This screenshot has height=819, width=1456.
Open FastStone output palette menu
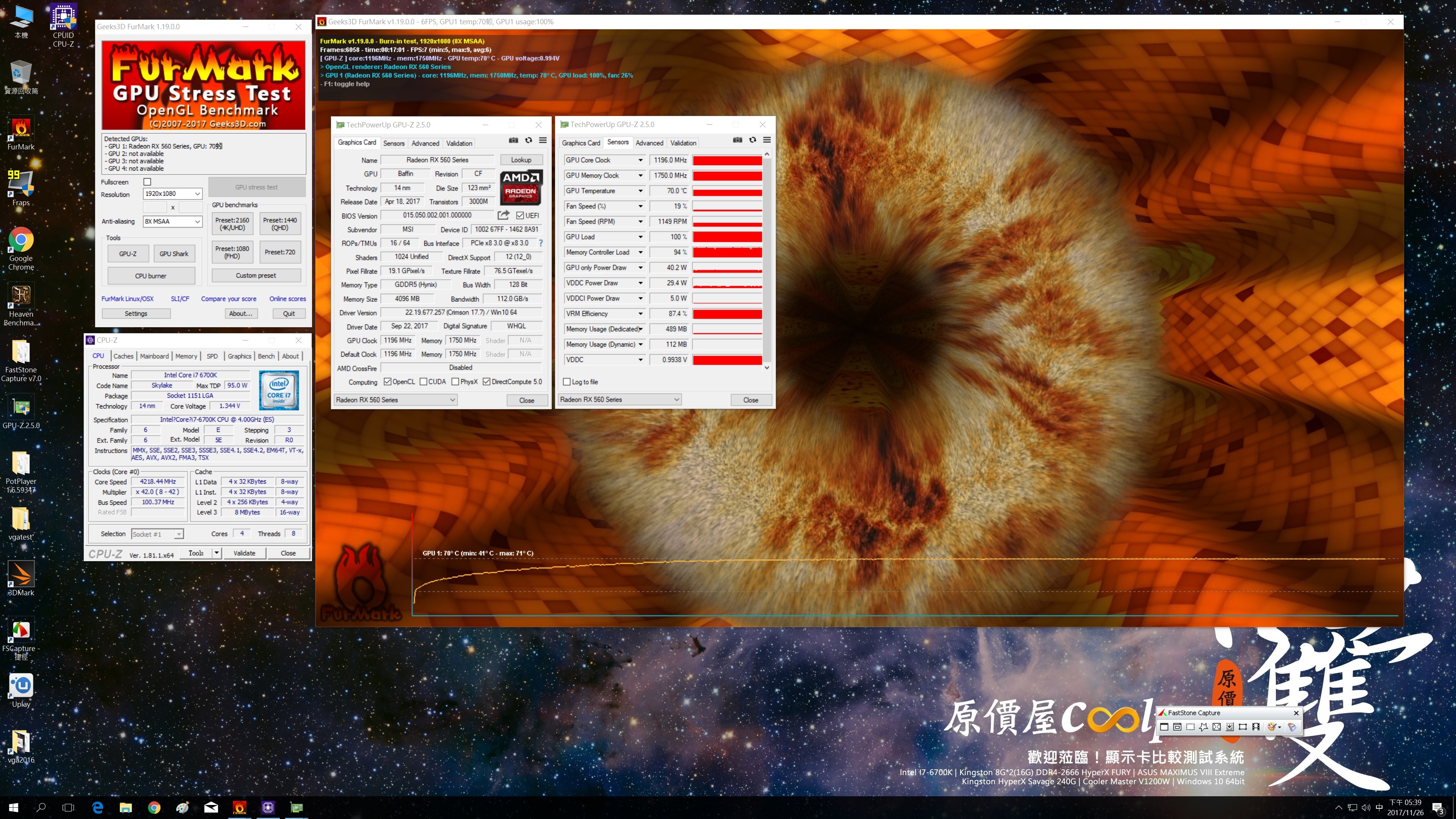(x=1274, y=727)
